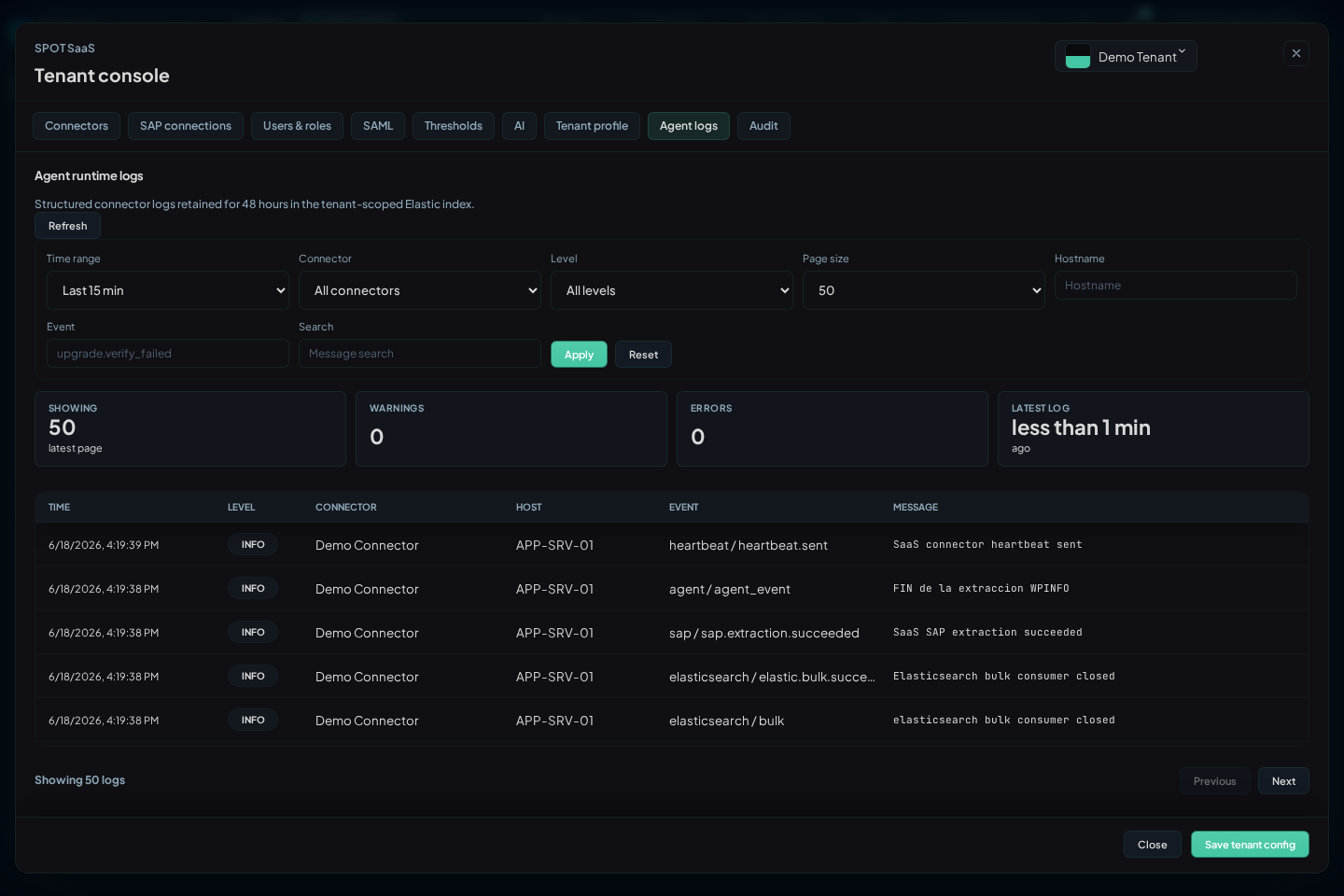Click the Previous page button

tap(1214, 781)
